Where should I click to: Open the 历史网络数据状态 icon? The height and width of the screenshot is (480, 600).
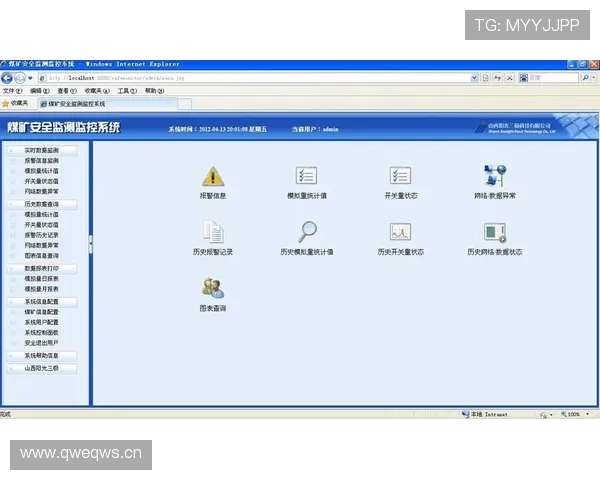coord(495,232)
